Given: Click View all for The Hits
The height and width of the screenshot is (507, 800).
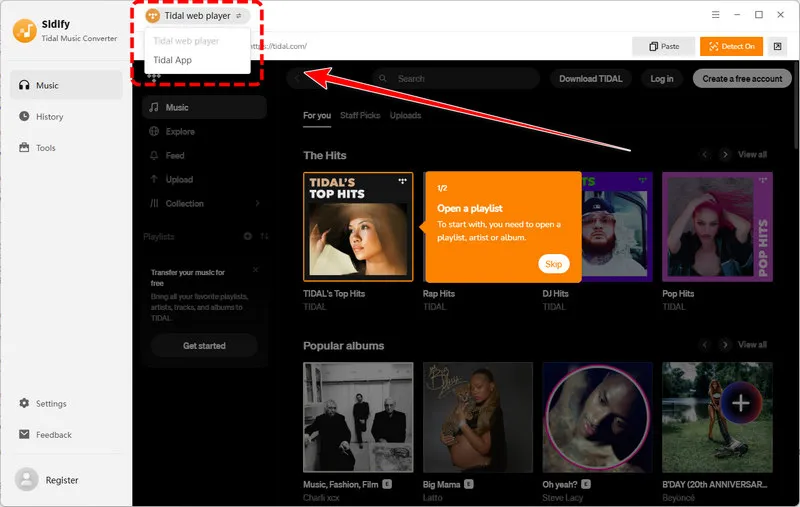Looking at the screenshot, I should click(x=752, y=154).
